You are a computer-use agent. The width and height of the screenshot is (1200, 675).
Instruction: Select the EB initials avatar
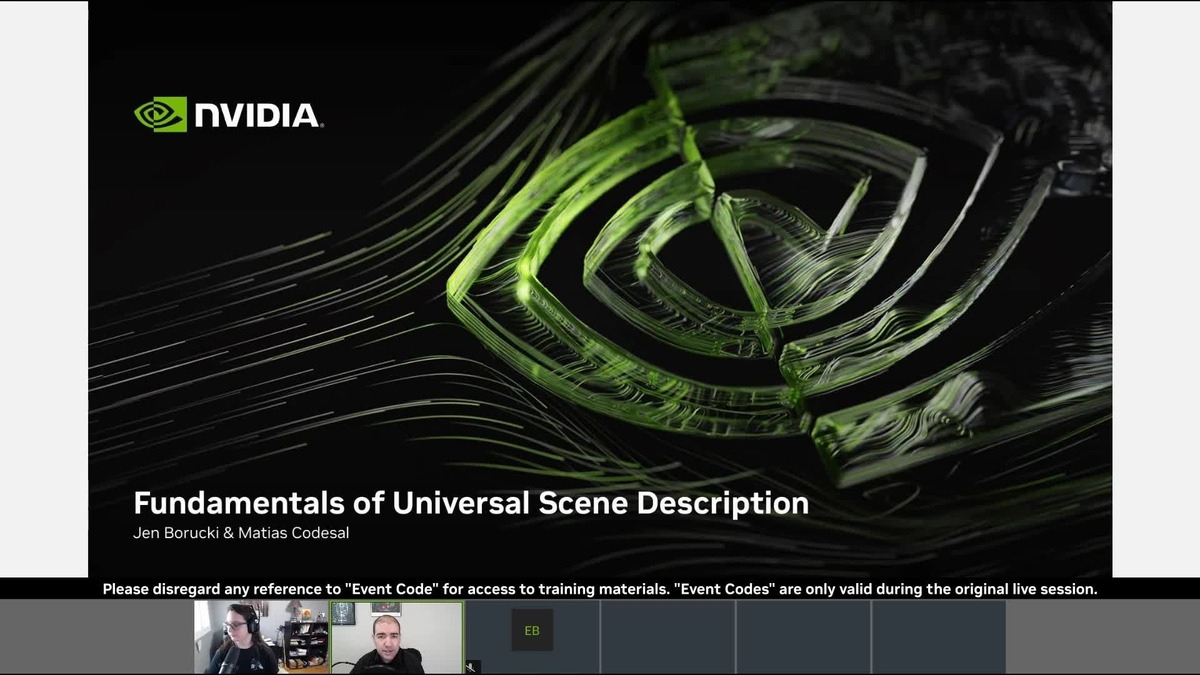point(532,630)
